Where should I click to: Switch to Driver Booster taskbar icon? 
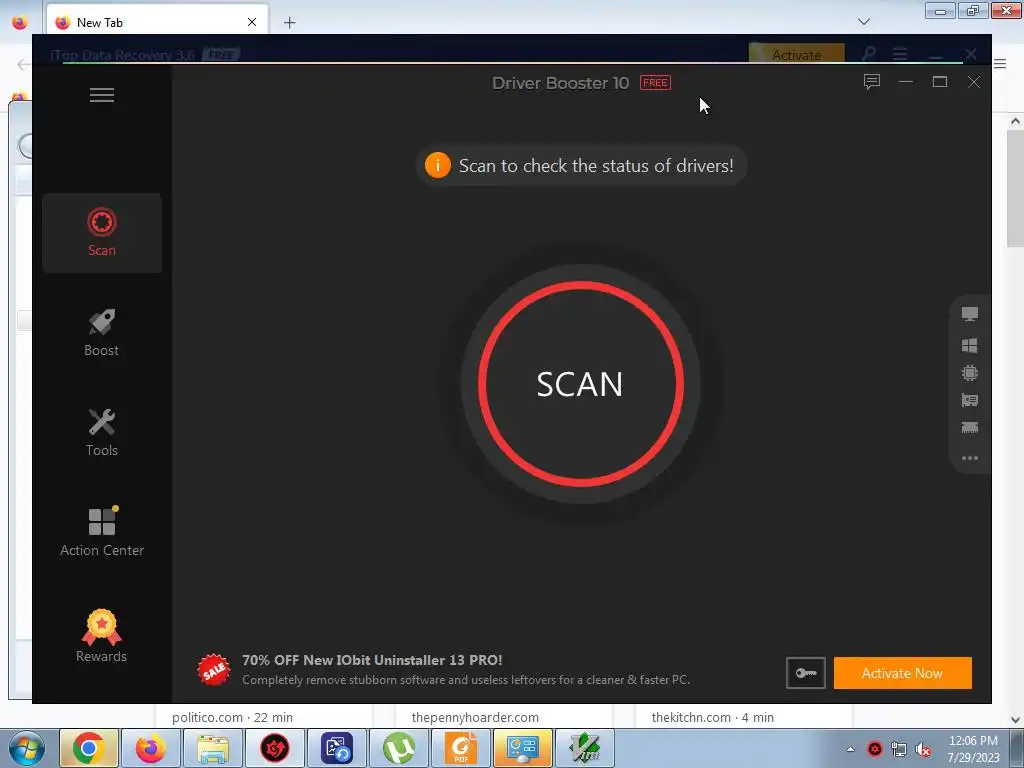(275, 748)
